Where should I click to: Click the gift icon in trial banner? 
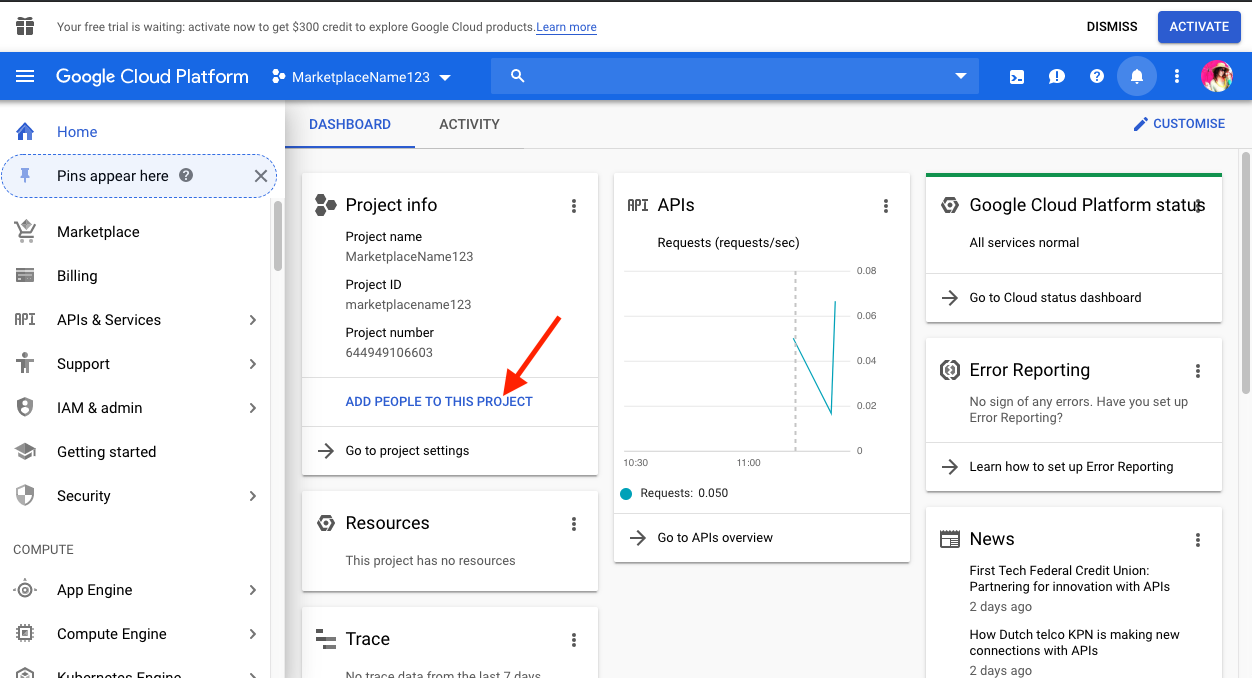tap(25, 26)
